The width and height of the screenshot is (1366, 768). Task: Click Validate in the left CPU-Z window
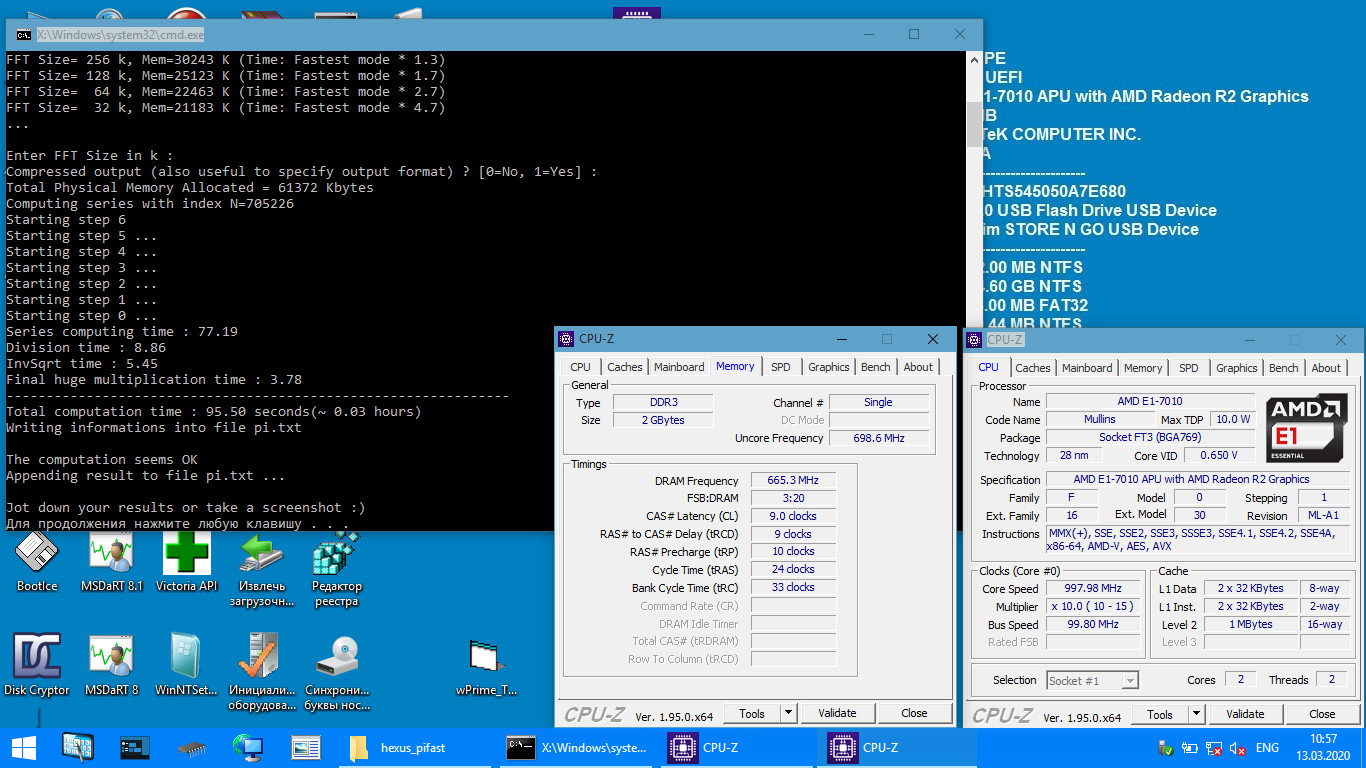point(837,713)
